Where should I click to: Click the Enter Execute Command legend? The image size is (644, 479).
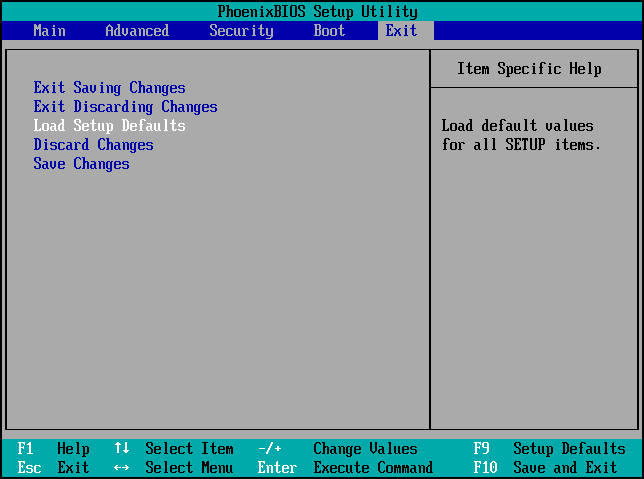[345, 467]
